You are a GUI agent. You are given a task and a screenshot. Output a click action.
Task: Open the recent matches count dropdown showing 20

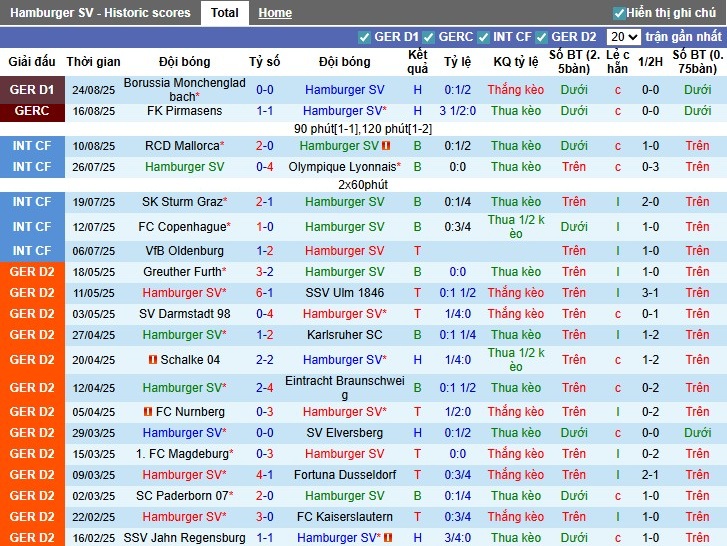pos(624,37)
